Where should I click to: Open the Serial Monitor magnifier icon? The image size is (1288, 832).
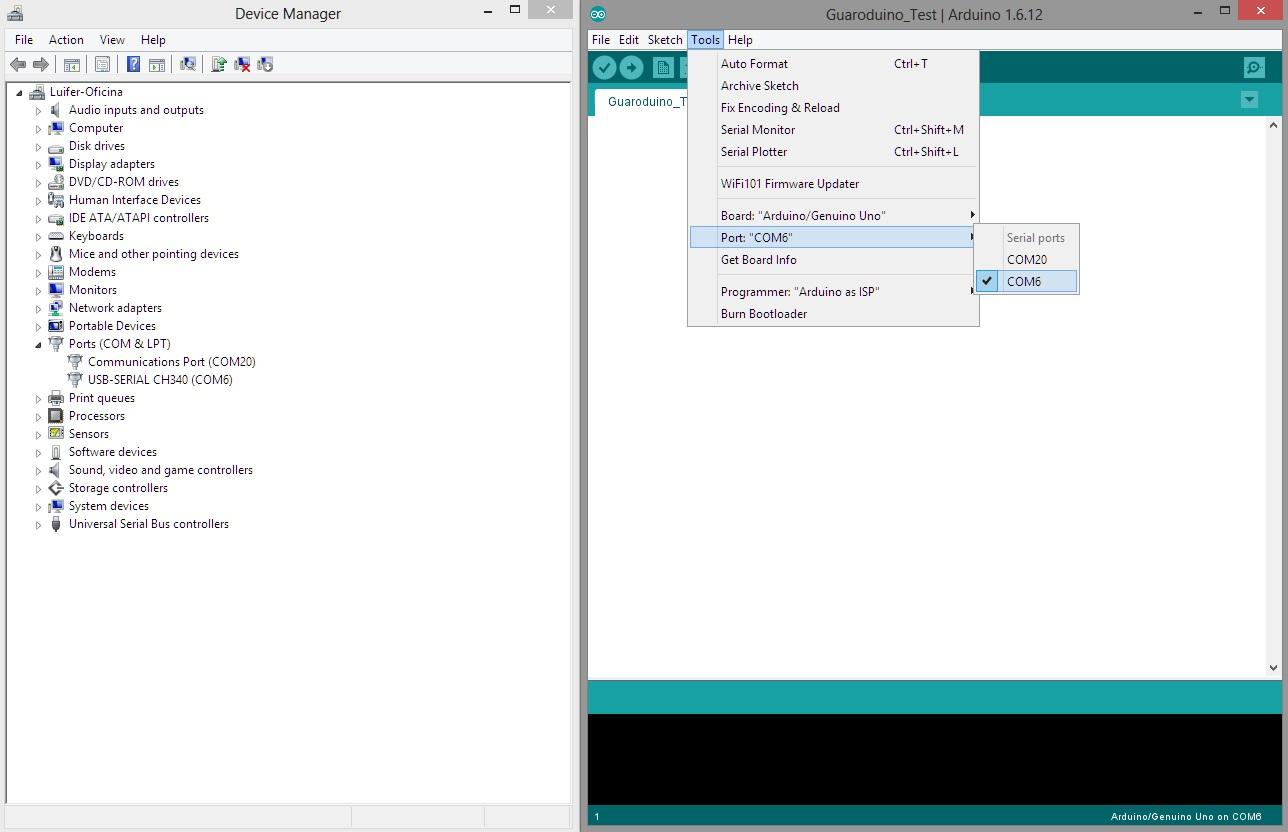click(x=1253, y=67)
